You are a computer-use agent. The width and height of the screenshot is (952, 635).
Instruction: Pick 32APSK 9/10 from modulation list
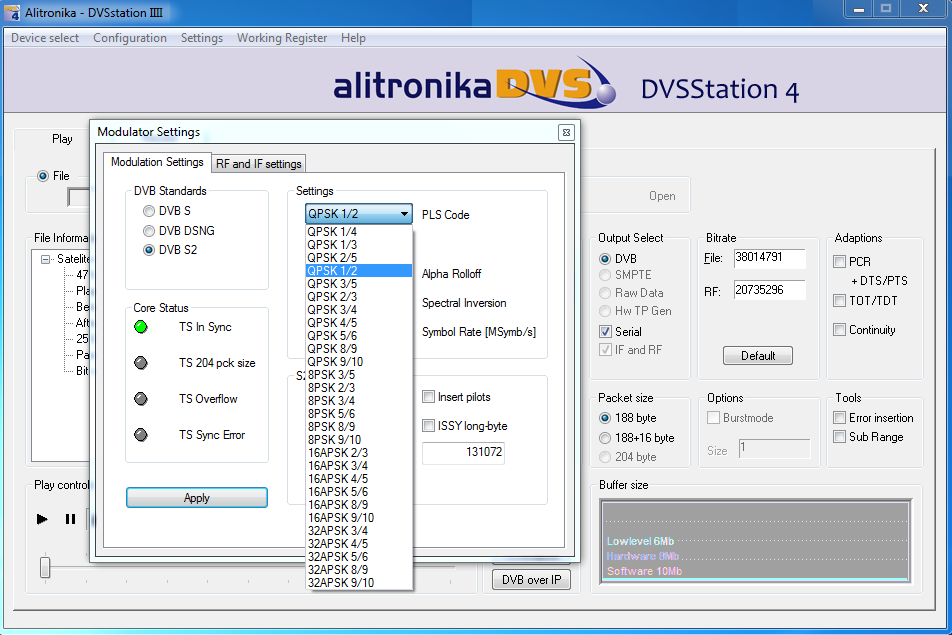(341, 583)
